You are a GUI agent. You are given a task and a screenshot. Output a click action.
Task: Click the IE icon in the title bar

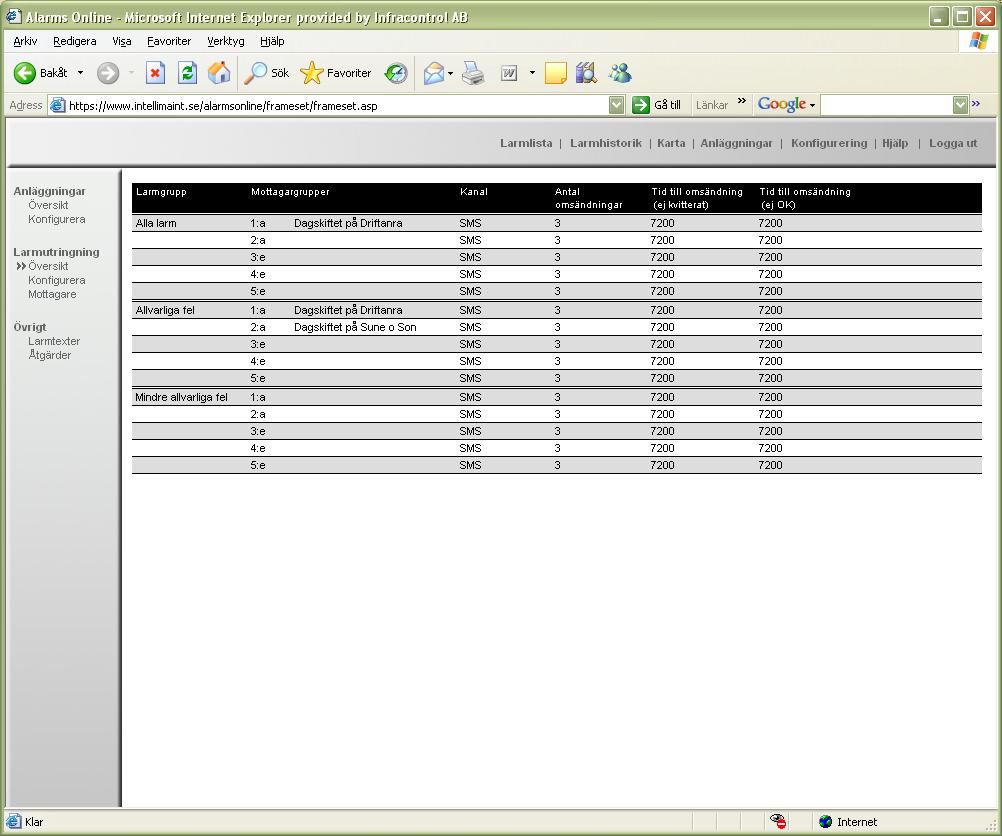click(13, 17)
